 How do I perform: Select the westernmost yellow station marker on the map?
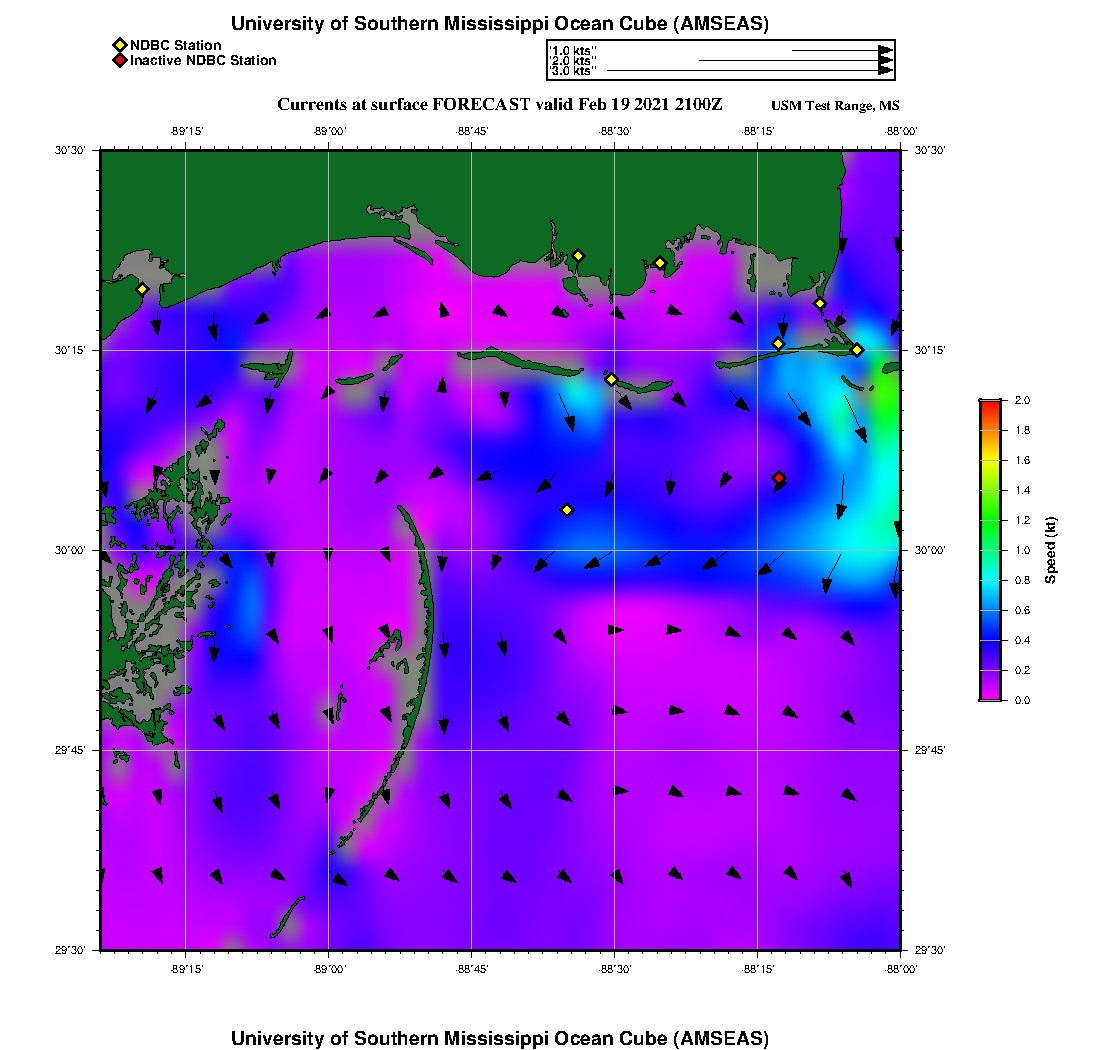[x=142, y=289]
